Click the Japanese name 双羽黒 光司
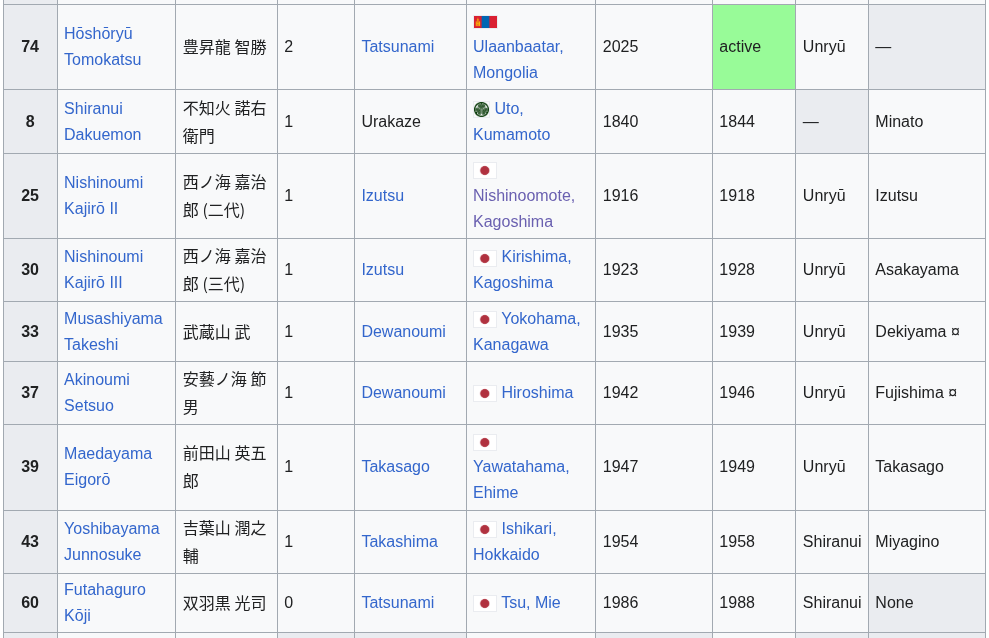This screenshot has height=638, width=989. [225, 603]
